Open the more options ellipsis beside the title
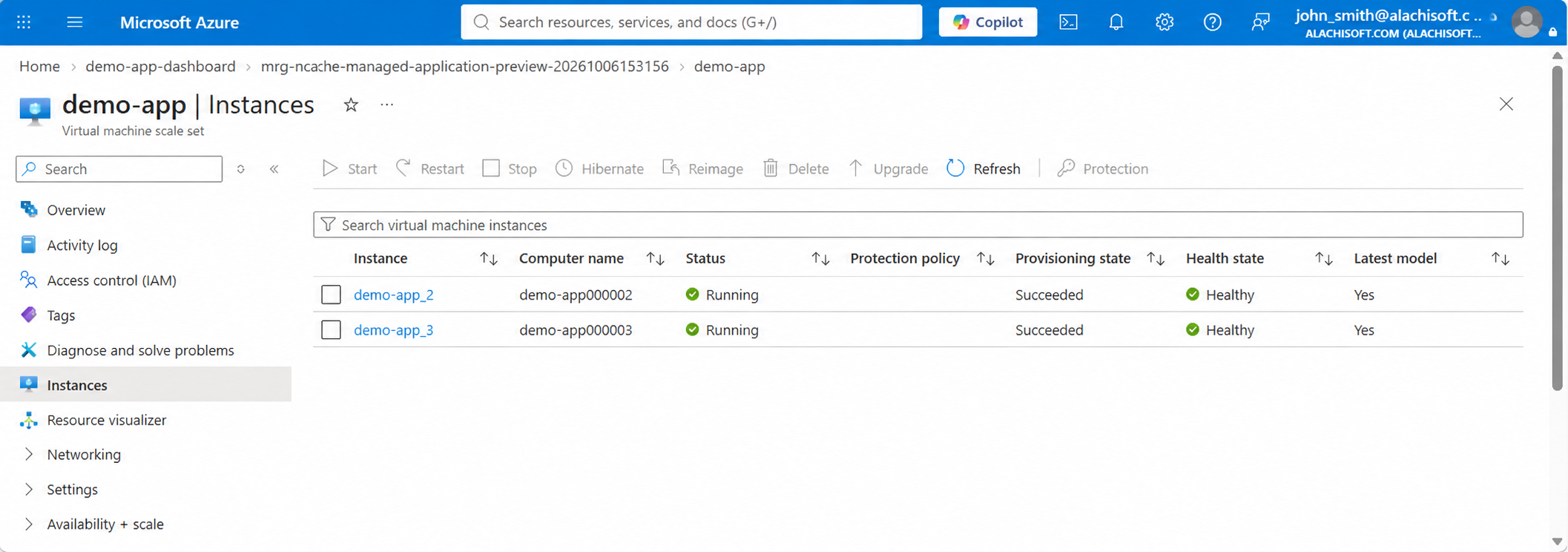This screenshot has height=552, width=1568. pyautogui.click(x=386, y=105)
